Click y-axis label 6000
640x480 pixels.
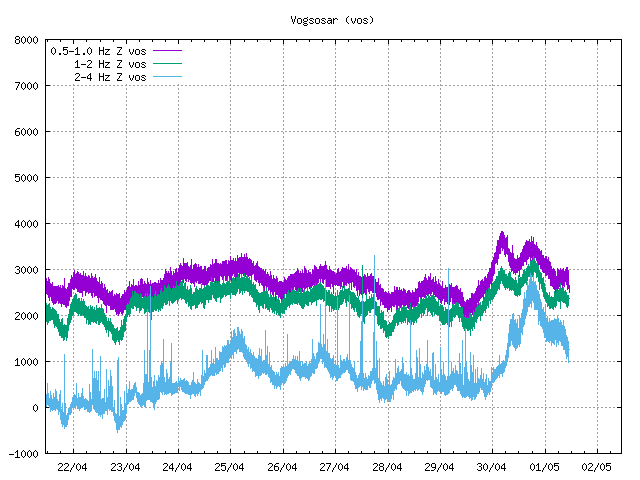(26, 132)
